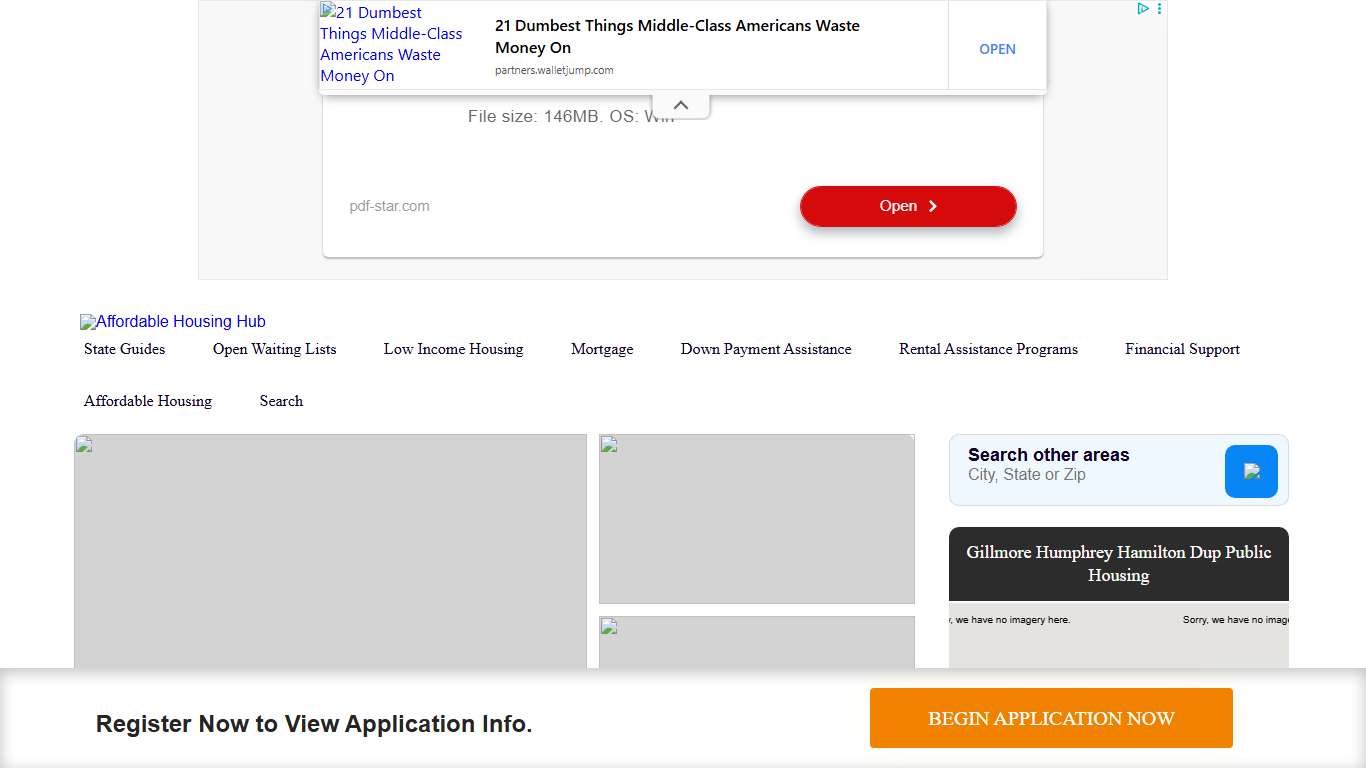Image resolution: width=1366 pixels, height=768 pixels.
Task: Click the Begin Application Now button
Action: (1051, 718)
